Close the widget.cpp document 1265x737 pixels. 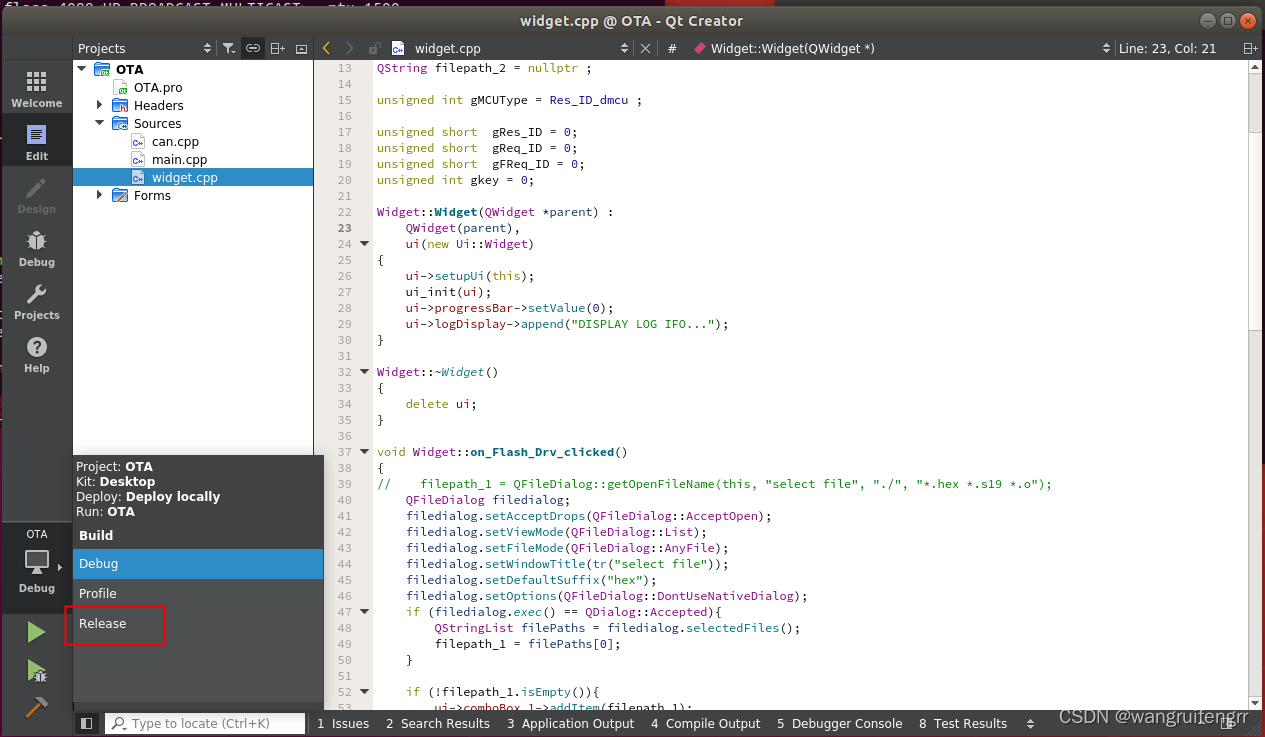tap(645, 48)
